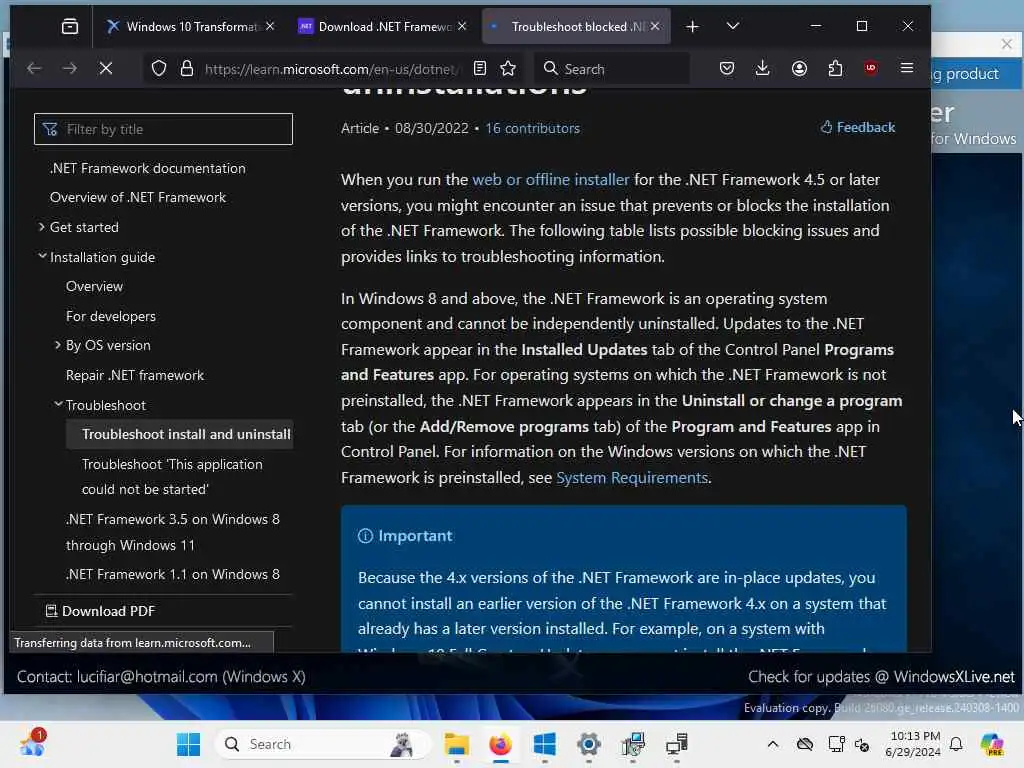Open uBlock Origin extension icon

871,68
